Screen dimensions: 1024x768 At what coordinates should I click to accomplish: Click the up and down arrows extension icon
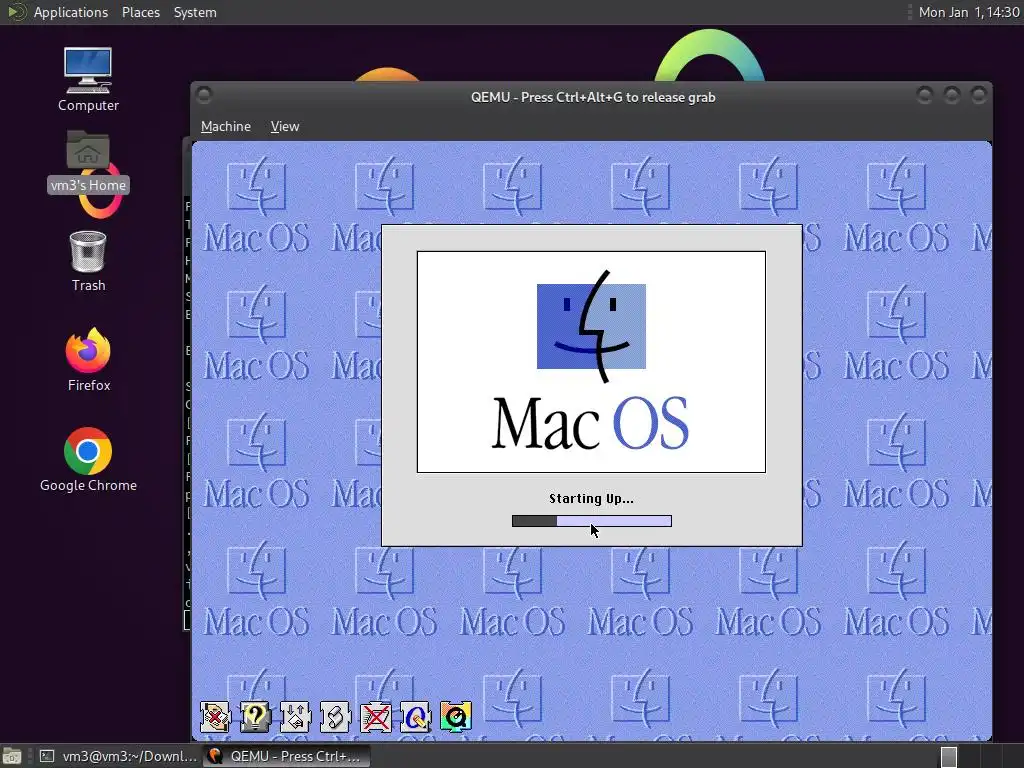pos(296,716)
